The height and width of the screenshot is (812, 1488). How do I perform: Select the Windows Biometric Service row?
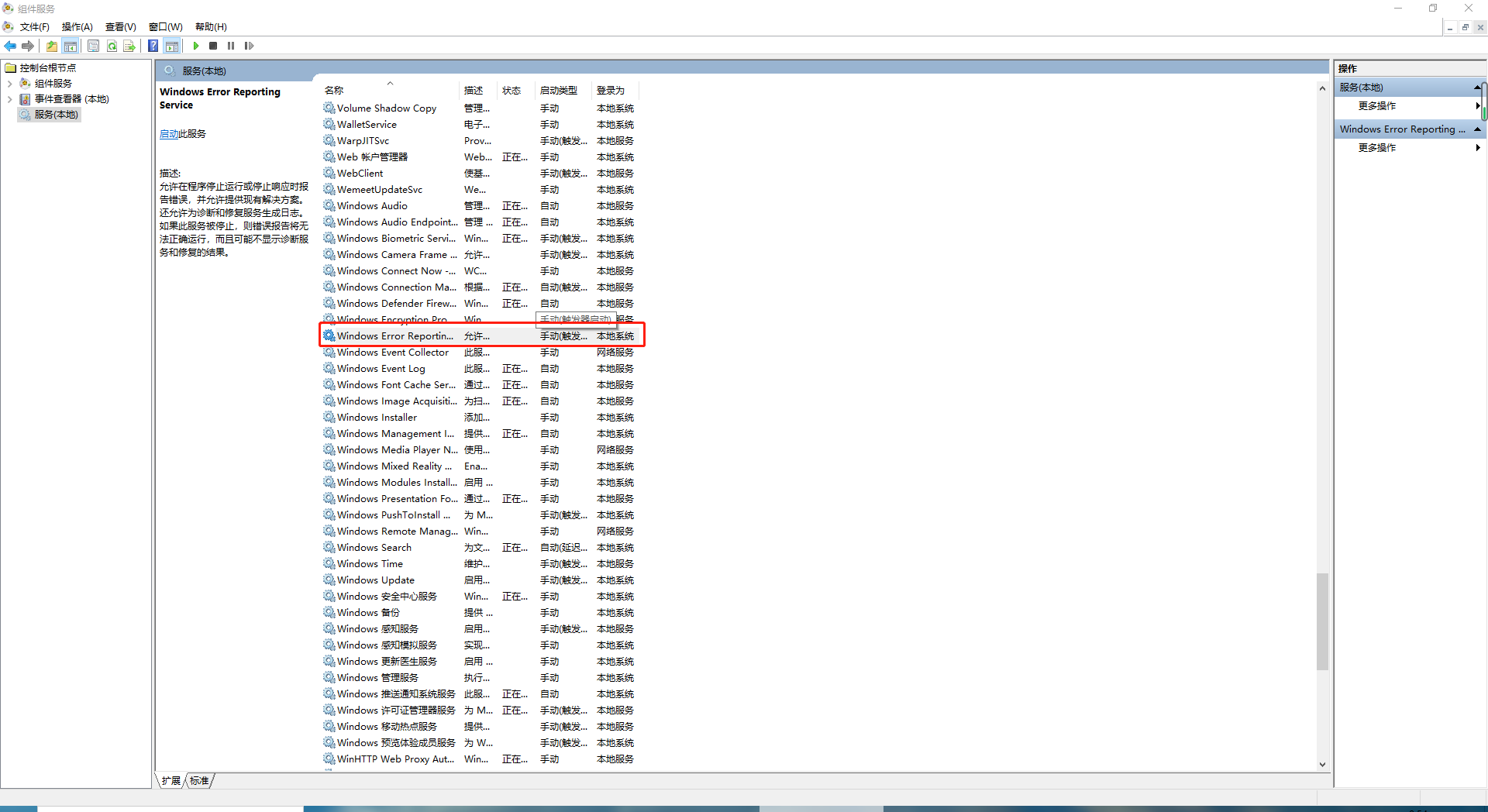[x=480, y=238]
